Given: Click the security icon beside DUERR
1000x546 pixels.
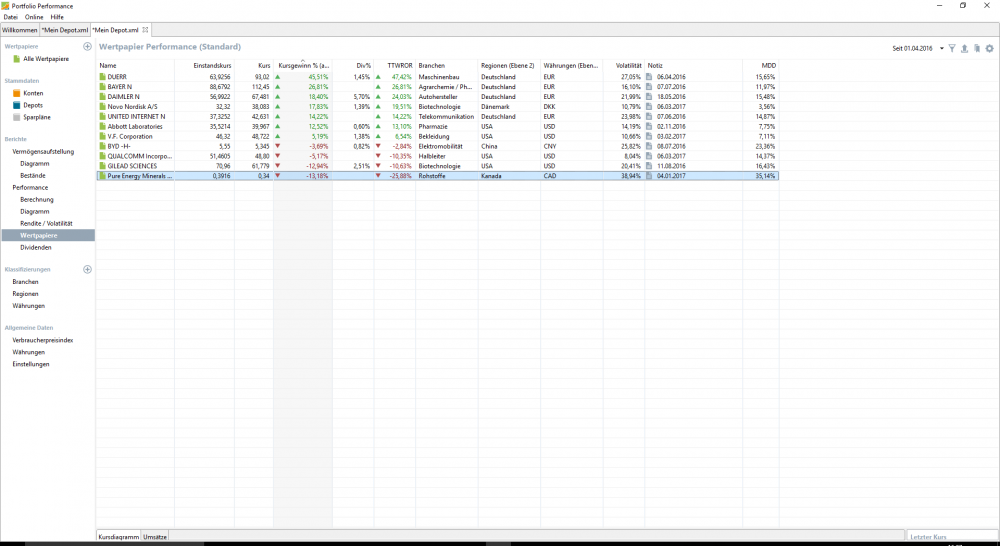Looking at the screenshot, I should click(103, 77).
